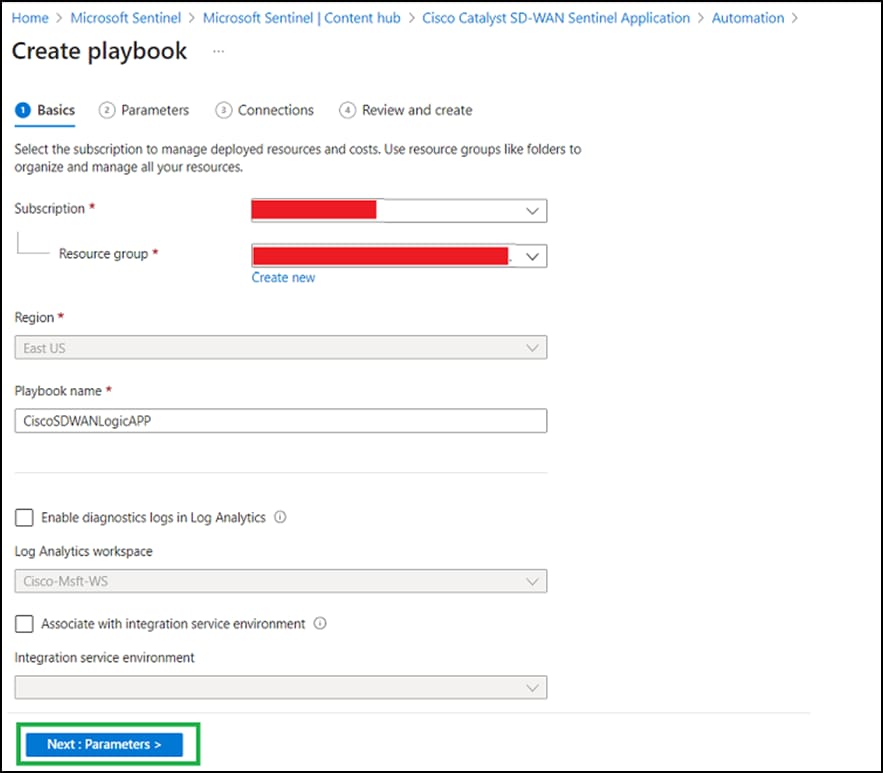Image resolution: width=883 pixels, height=773 pixels.
Task: Navigate to Microsoft Sentinel | Content hub breadcrumb
Action: click(301, 18)
